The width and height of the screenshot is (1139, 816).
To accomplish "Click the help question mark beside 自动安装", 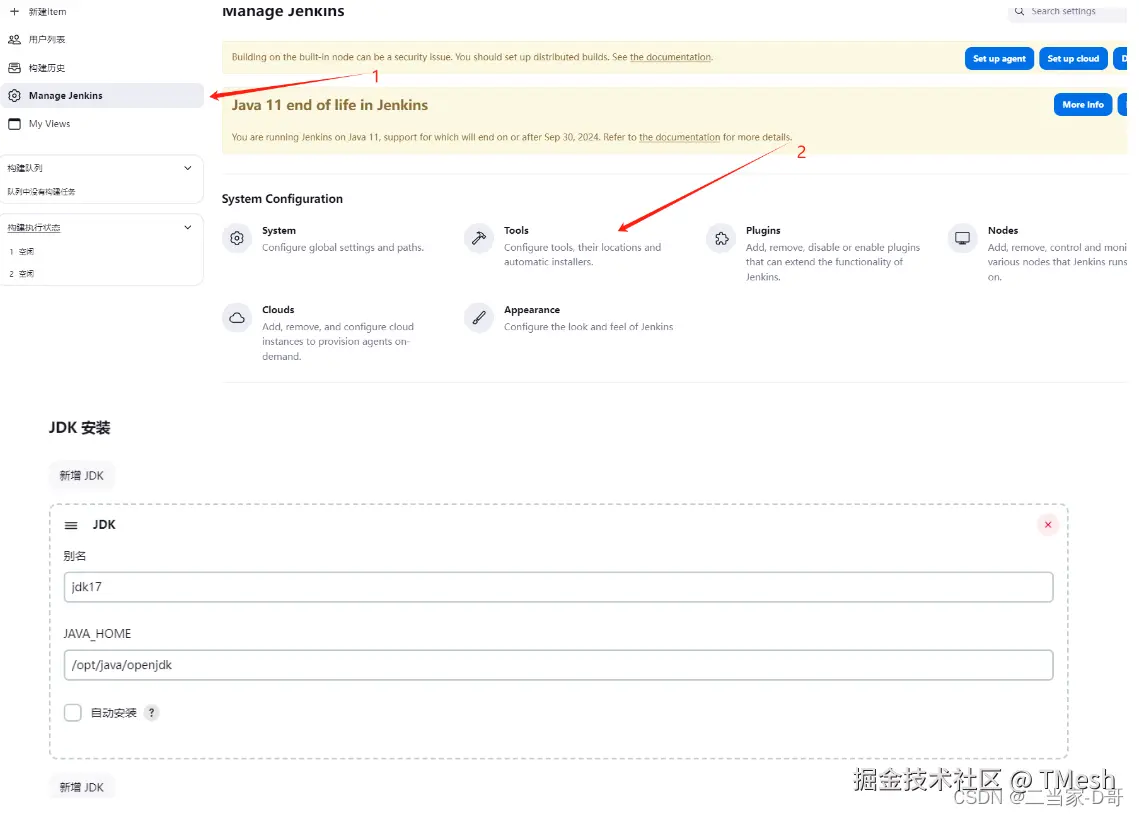I will tap(151, 713).
